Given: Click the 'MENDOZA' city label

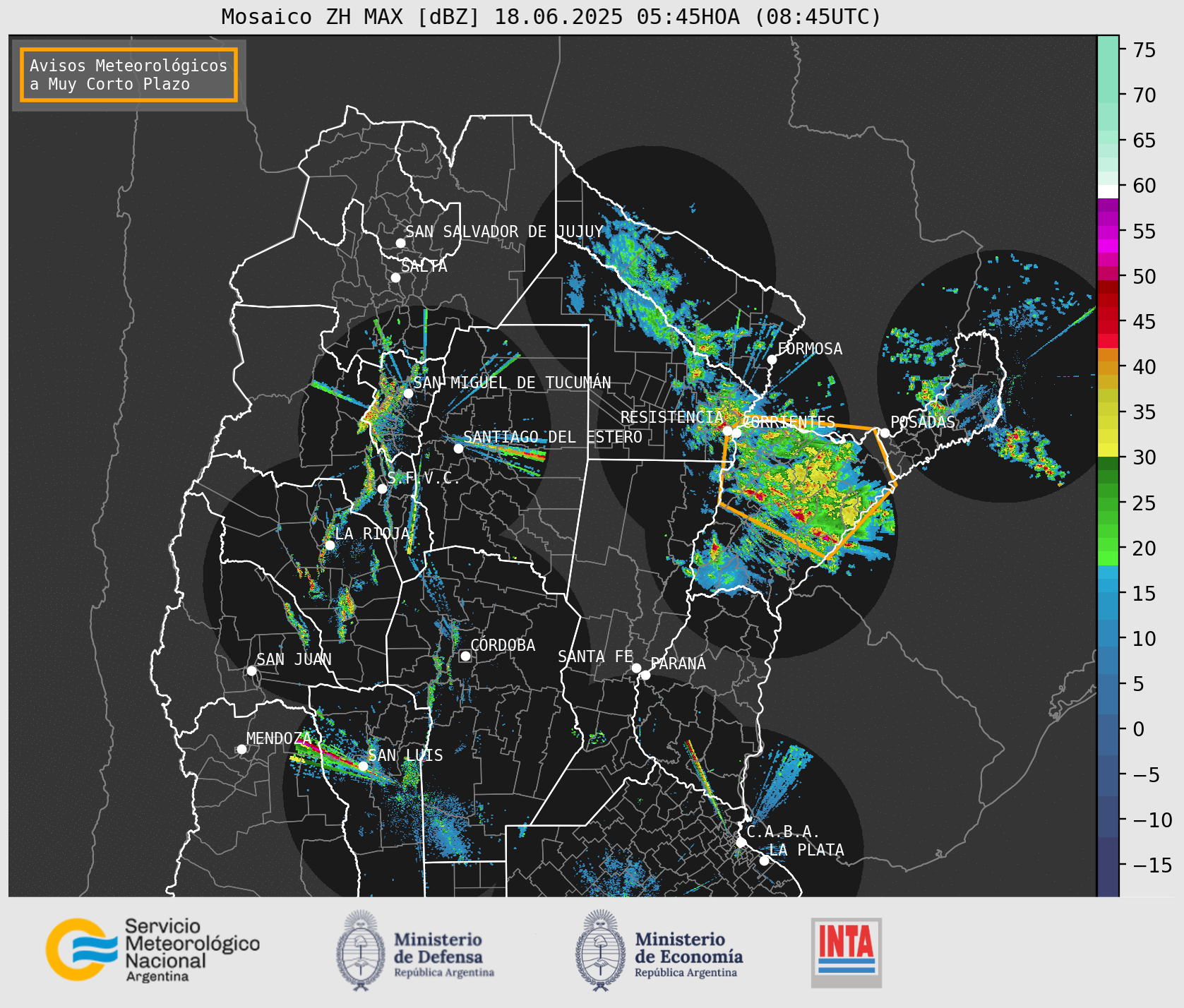Looking at the screenshot, I should (279, 738).
